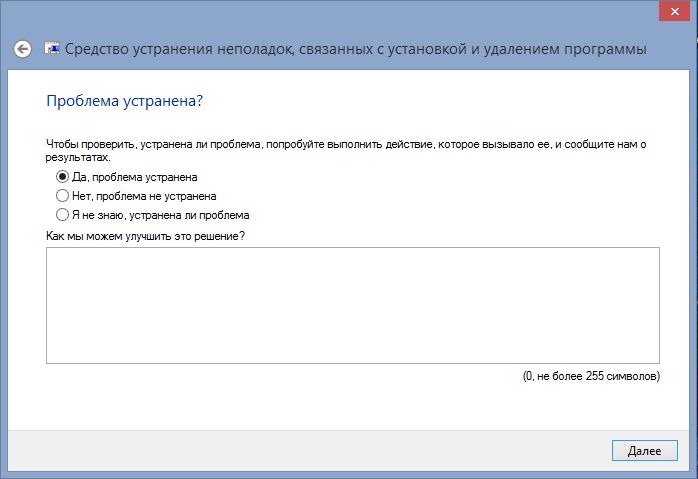The width and height of the screenshot is (698, 479).
Task: Click the troubleshooter icon beside the title
Action: click(52, 49)
